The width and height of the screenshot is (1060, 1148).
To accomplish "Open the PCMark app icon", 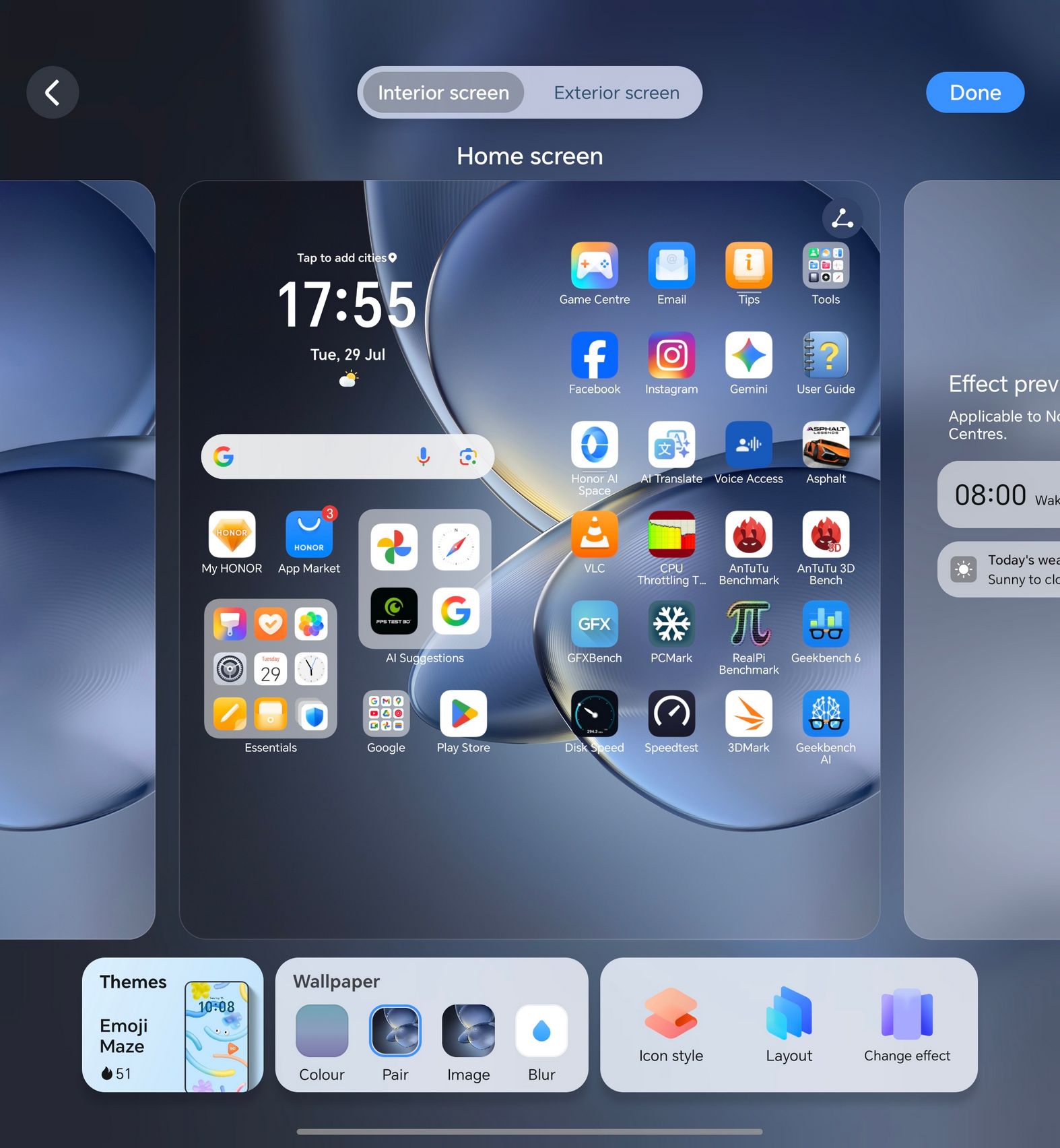I will point(671,624).
